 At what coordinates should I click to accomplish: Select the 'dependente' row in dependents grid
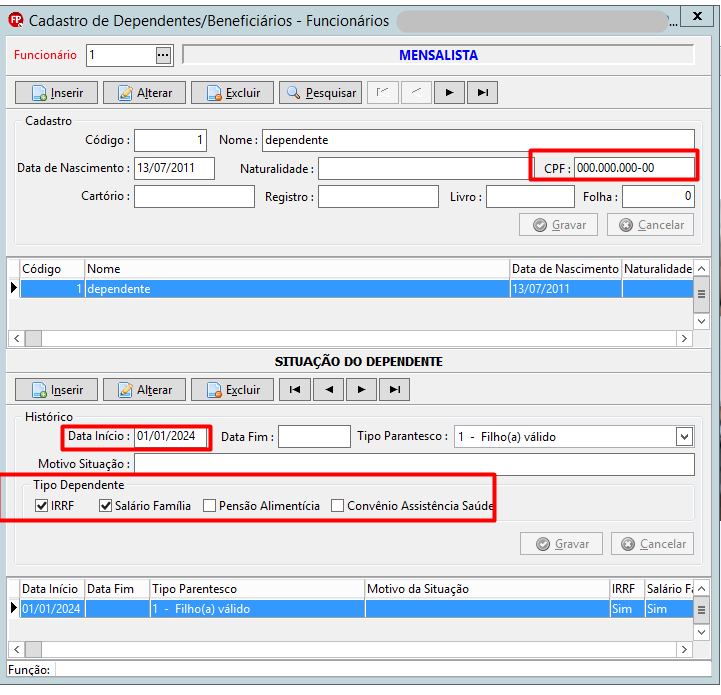(356, 289)
